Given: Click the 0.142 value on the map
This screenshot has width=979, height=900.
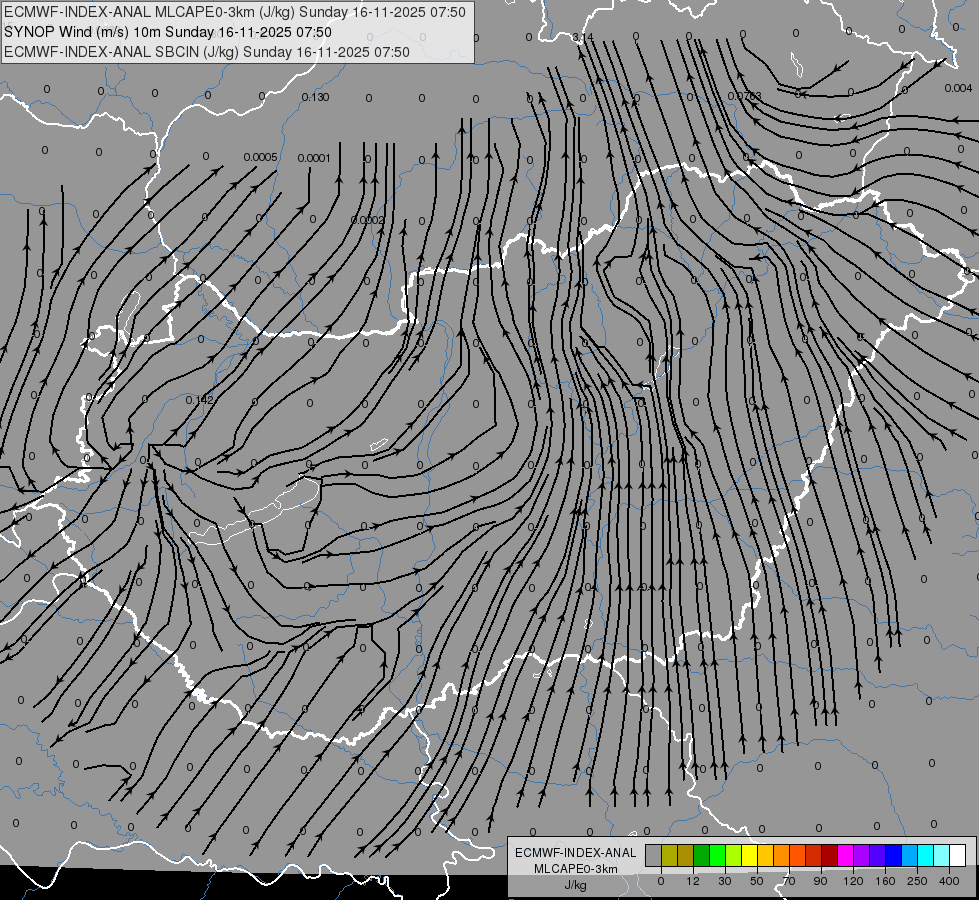Looking at the screenshot, I should (x=200, y=400).
